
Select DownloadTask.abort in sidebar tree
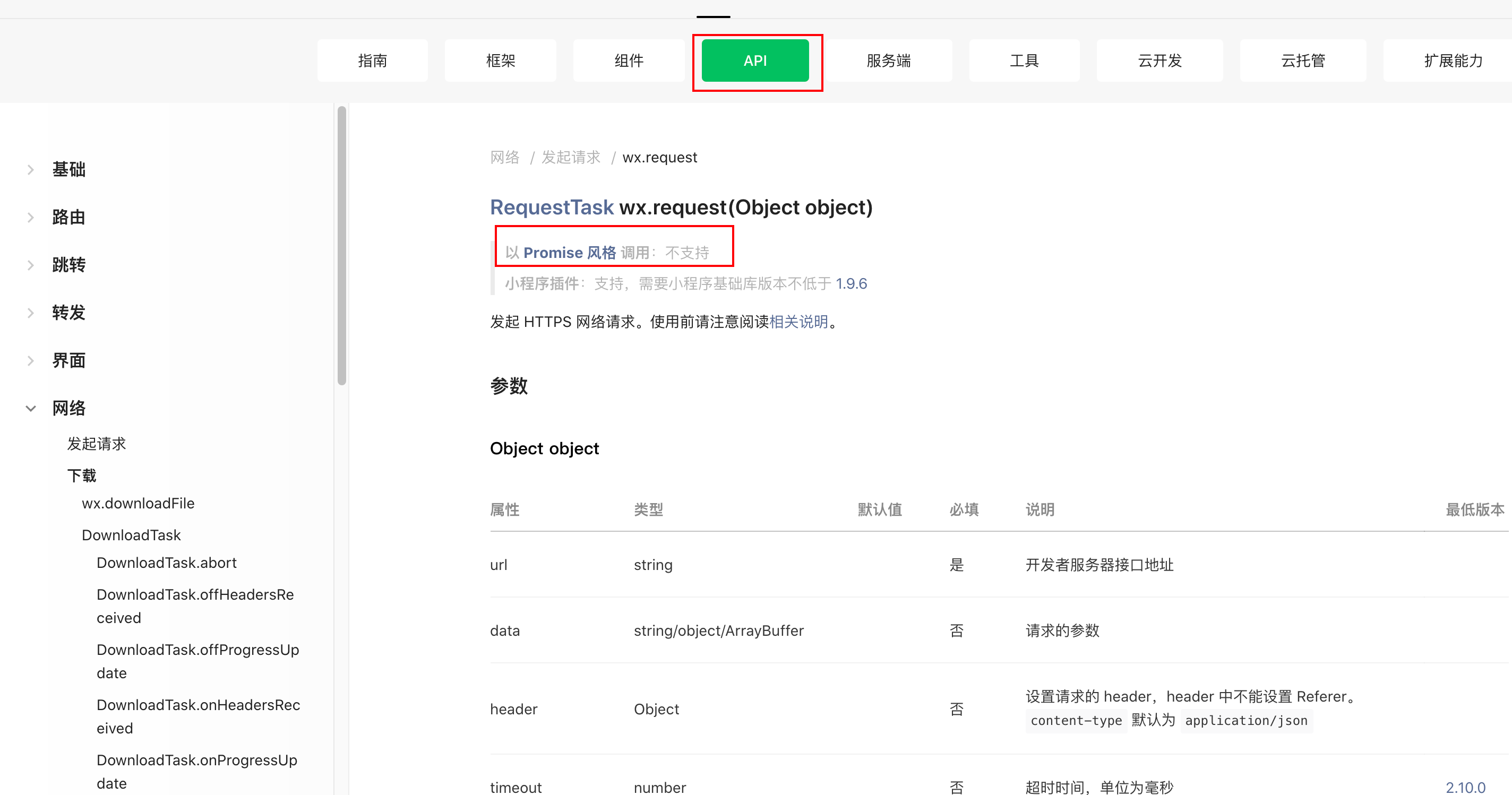click(x=166, y=563)
